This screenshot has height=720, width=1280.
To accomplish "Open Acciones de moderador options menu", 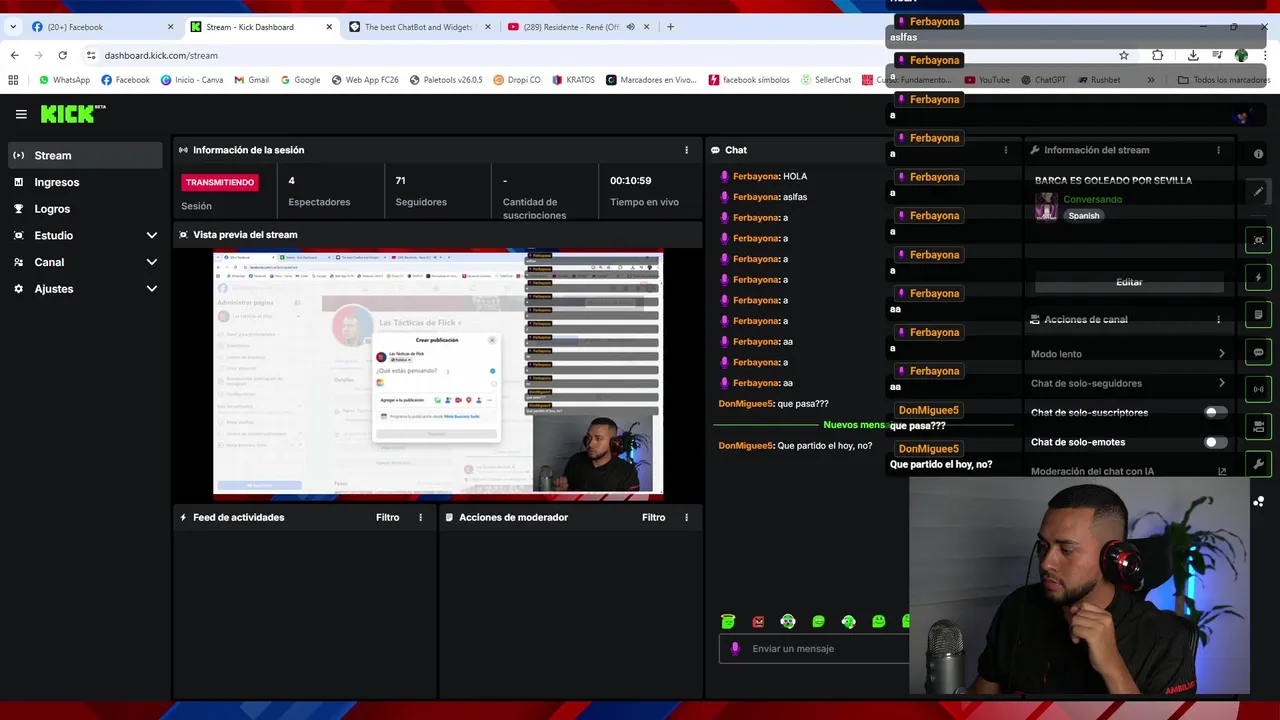I will tap(686, 517).
